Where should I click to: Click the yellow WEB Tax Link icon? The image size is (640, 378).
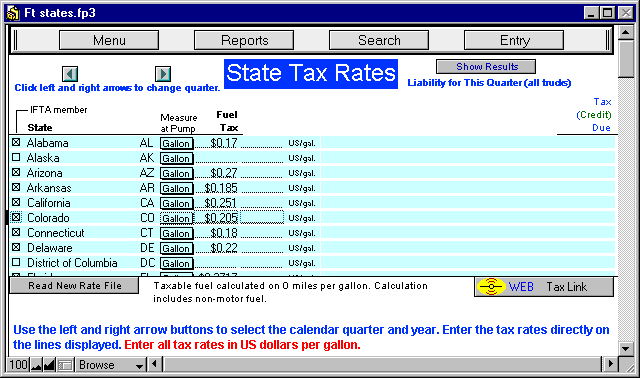(x=491, y=287)
